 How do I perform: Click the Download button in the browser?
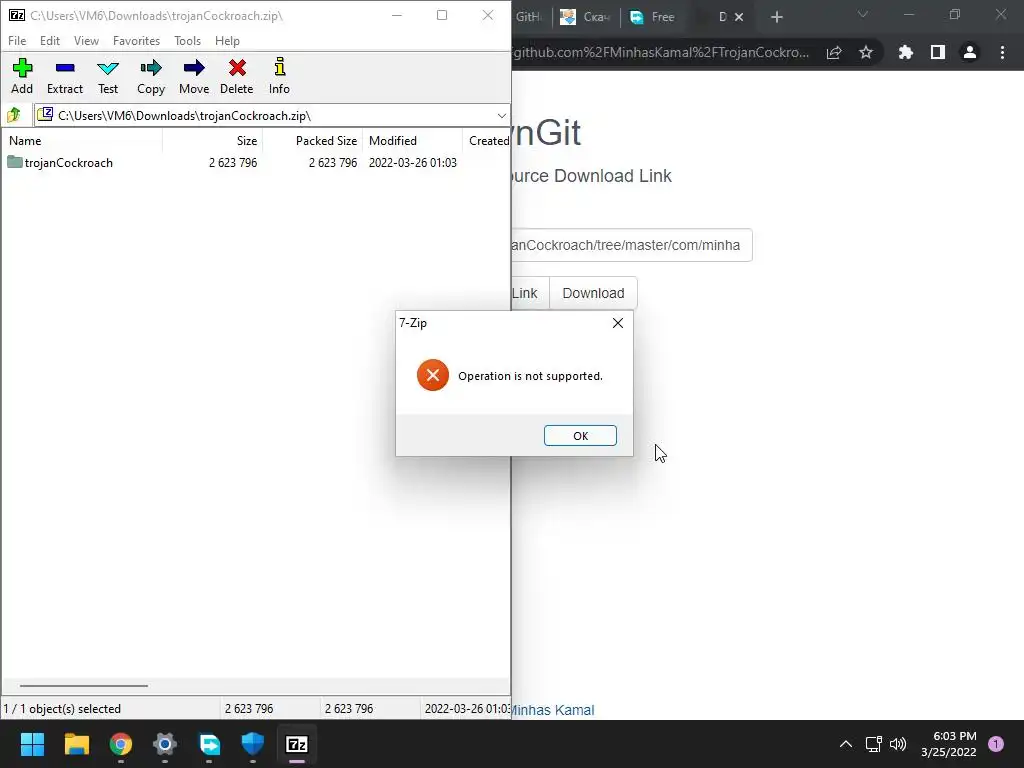[593, 293]
